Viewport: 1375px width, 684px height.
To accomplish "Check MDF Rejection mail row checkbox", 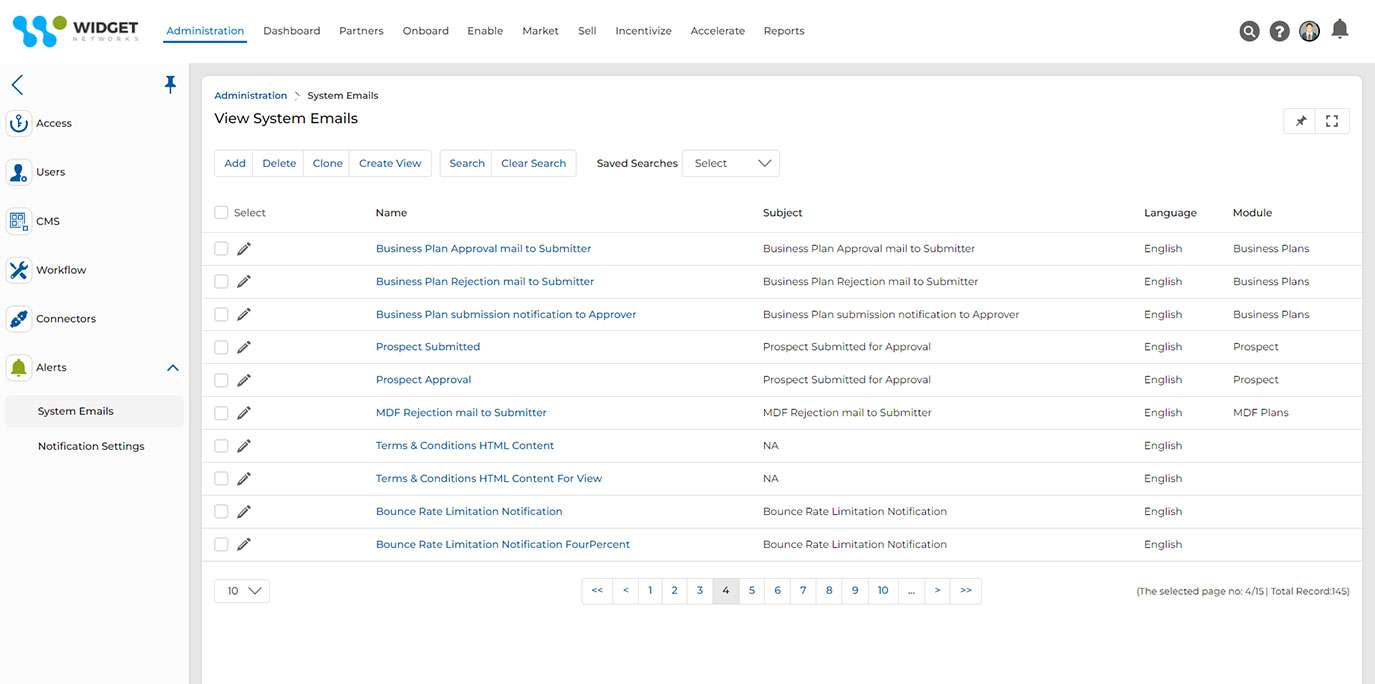I will point(221,412).
